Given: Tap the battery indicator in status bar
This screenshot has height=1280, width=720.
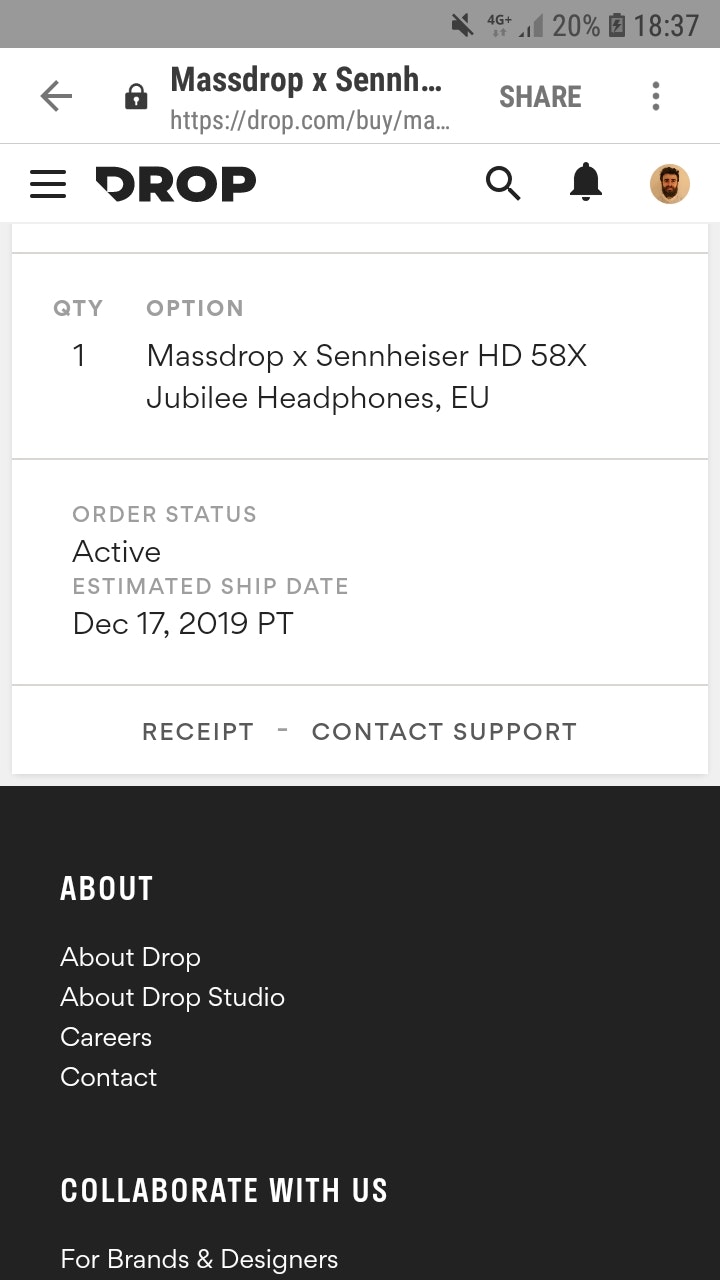Looking at the screenshot, I should [617, 25].
